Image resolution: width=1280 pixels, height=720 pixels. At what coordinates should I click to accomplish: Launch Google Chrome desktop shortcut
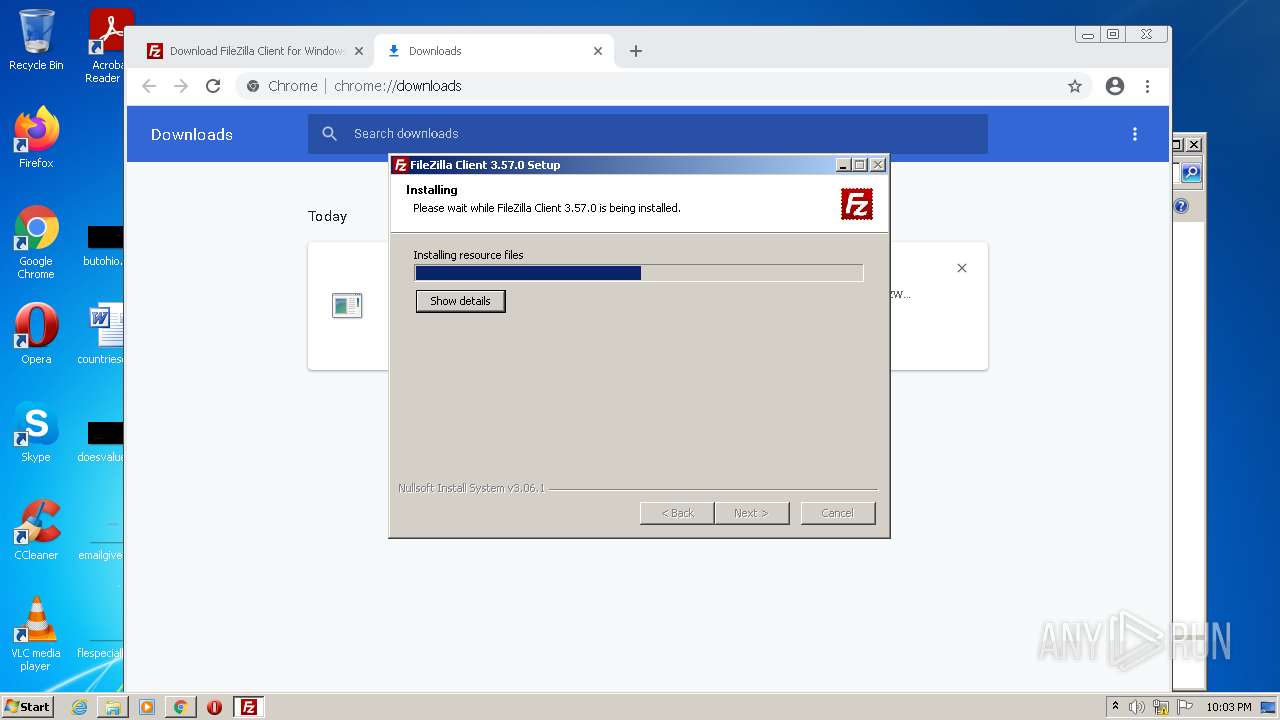[36, 242]
